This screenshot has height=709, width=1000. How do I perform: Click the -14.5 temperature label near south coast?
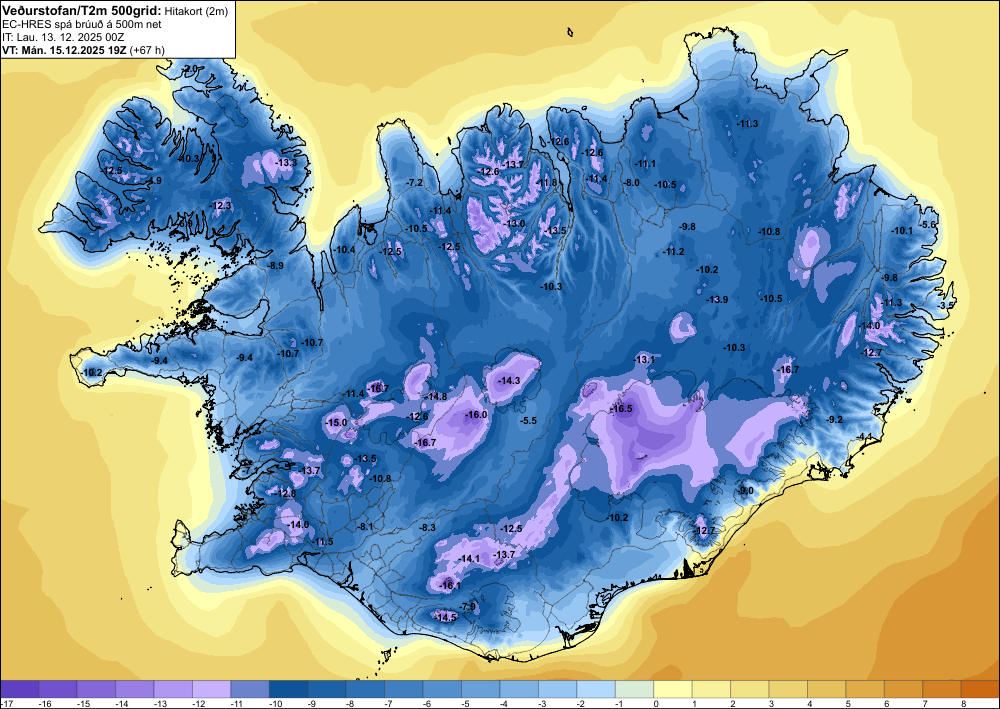coord(446,617)
